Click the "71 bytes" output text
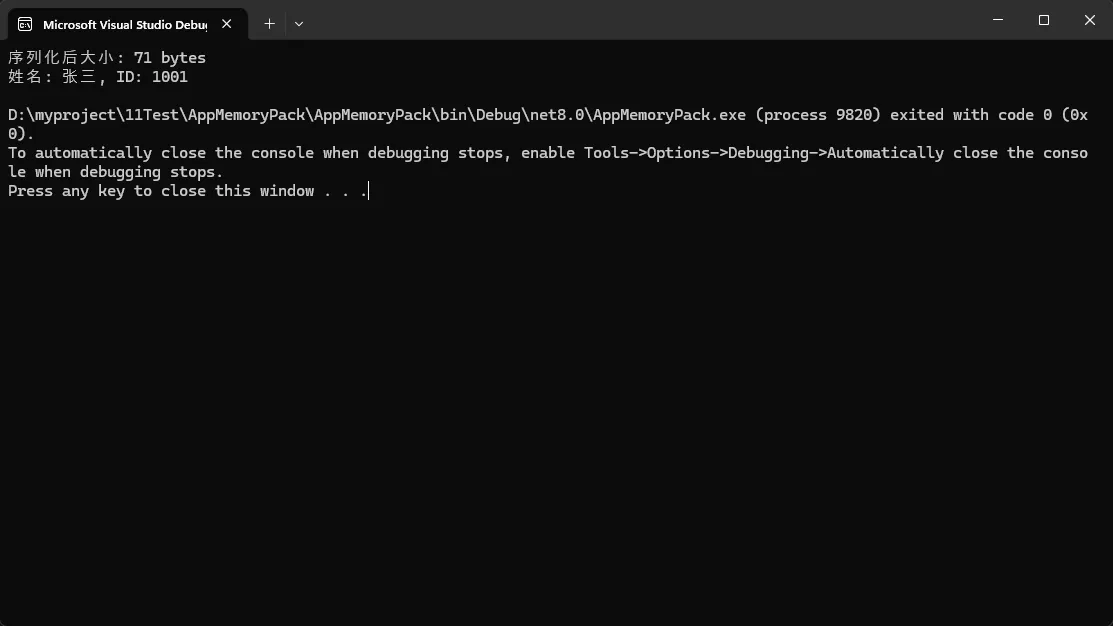 [169, 58]
